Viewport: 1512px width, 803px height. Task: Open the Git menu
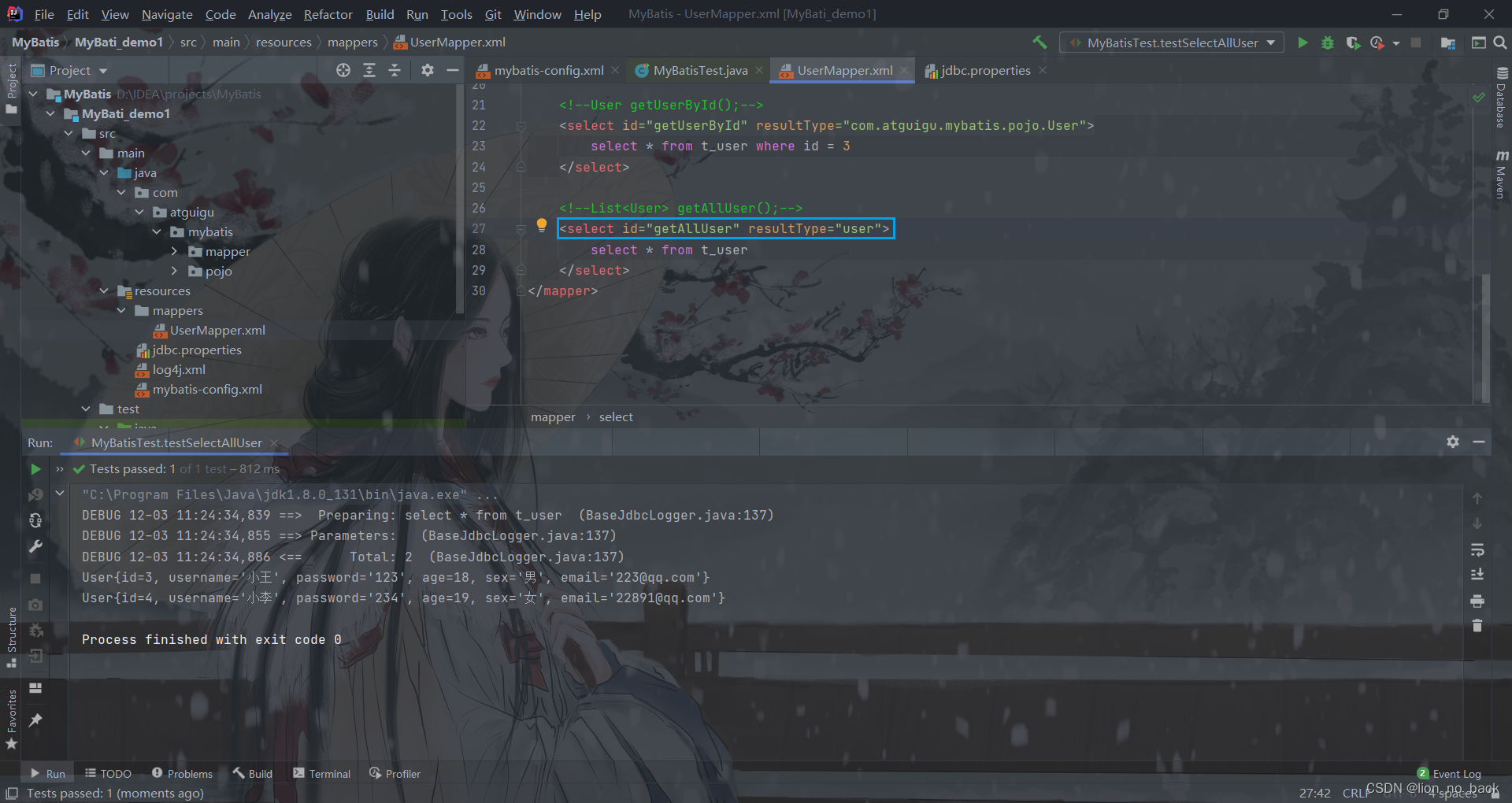493,14
